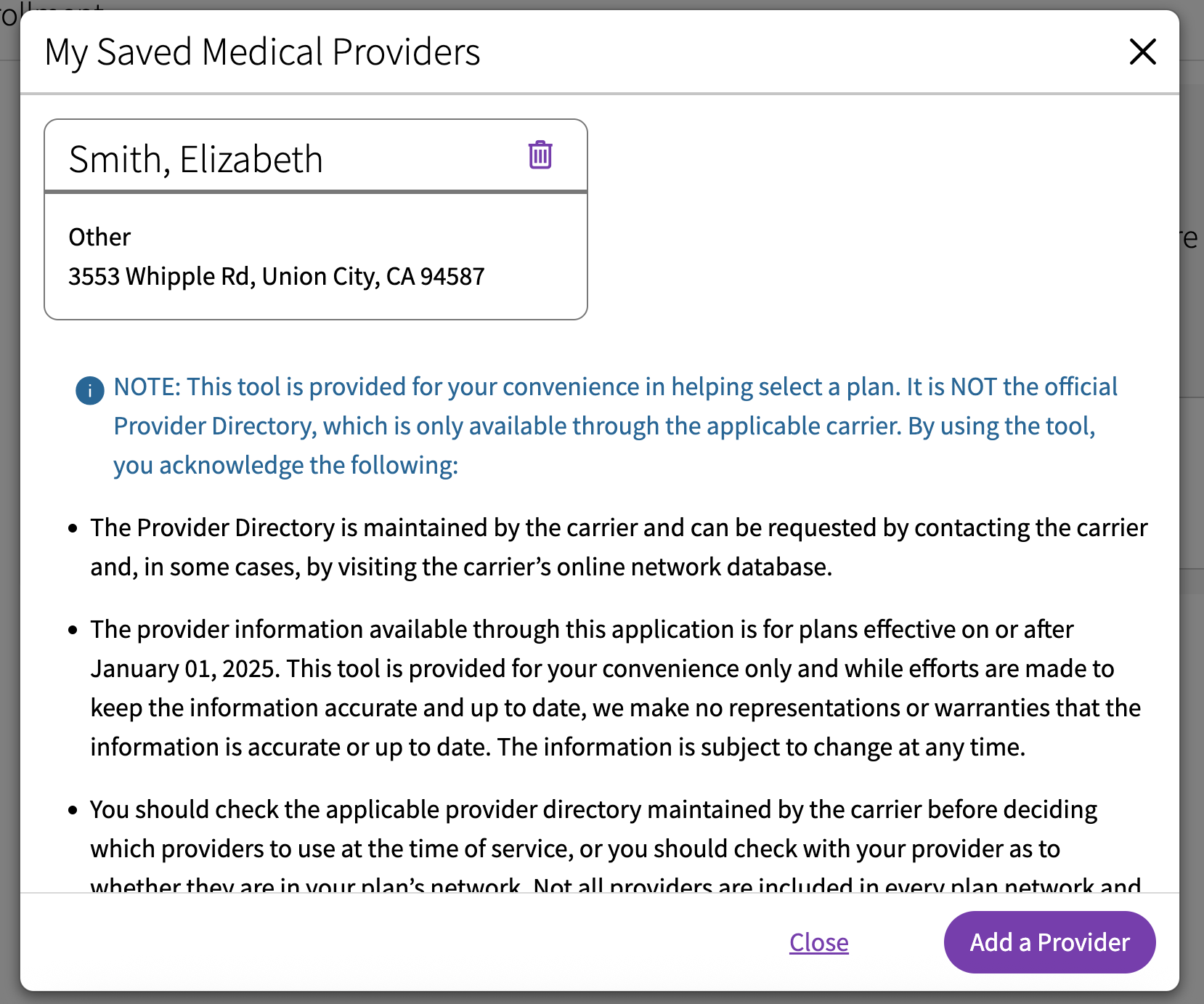The width and height of the screenshot is (1204, 1004).
Task: Close the dialog with the X icon
Action: click(x=1142, y=52)
